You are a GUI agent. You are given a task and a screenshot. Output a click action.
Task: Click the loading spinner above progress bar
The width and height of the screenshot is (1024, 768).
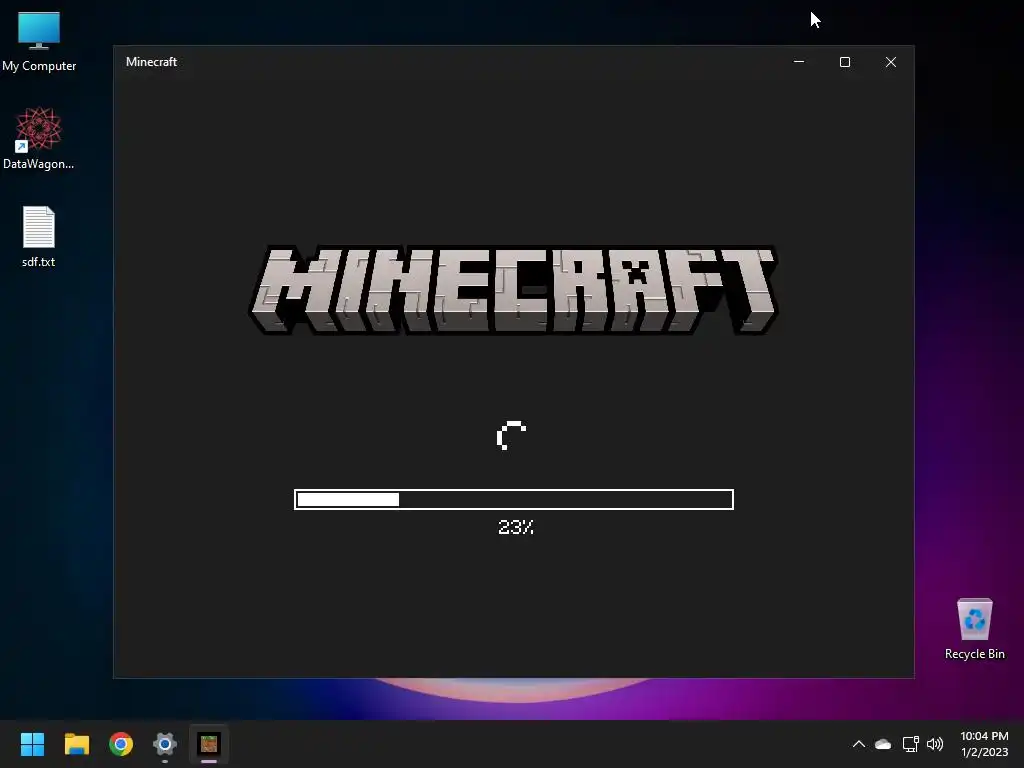click(511, 436)
